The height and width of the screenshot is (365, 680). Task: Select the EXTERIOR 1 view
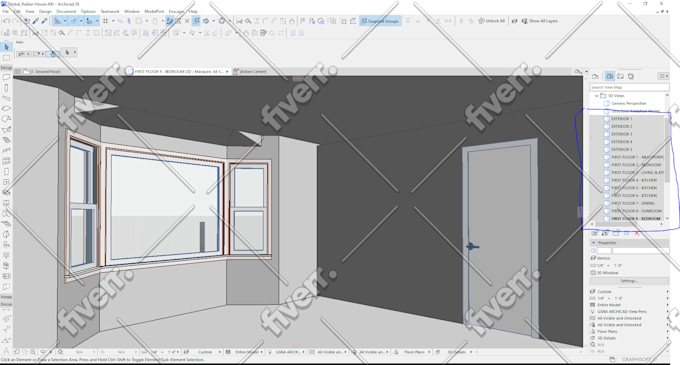click(621, 118)
